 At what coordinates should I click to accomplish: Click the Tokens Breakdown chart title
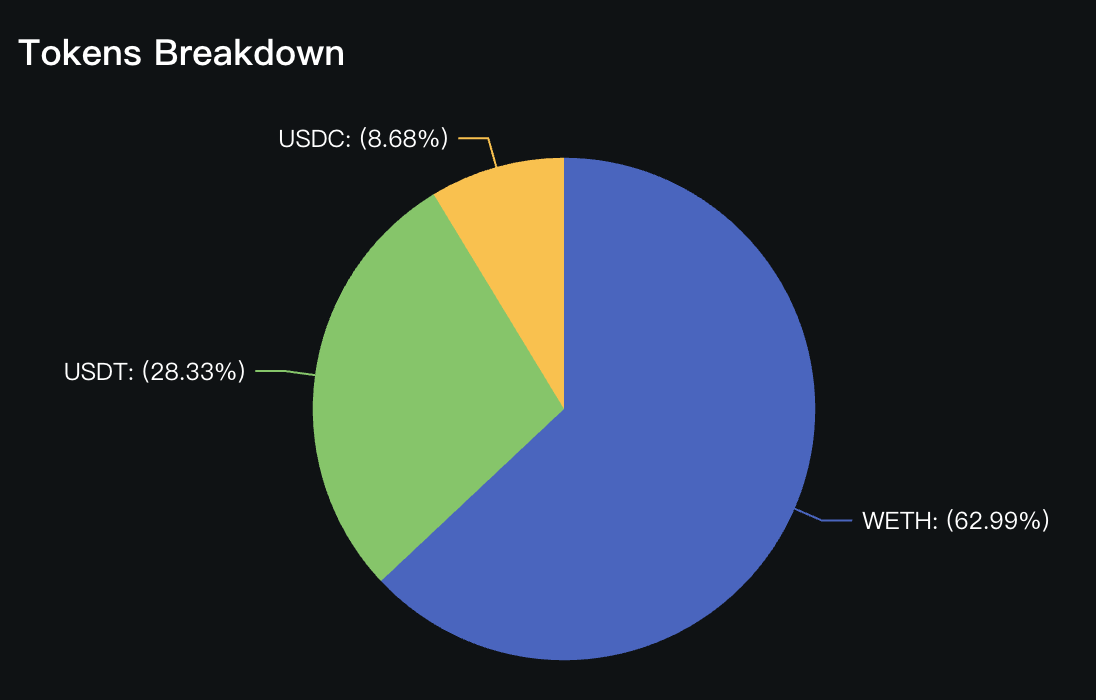pyautogui.click(x=181, y=53)
